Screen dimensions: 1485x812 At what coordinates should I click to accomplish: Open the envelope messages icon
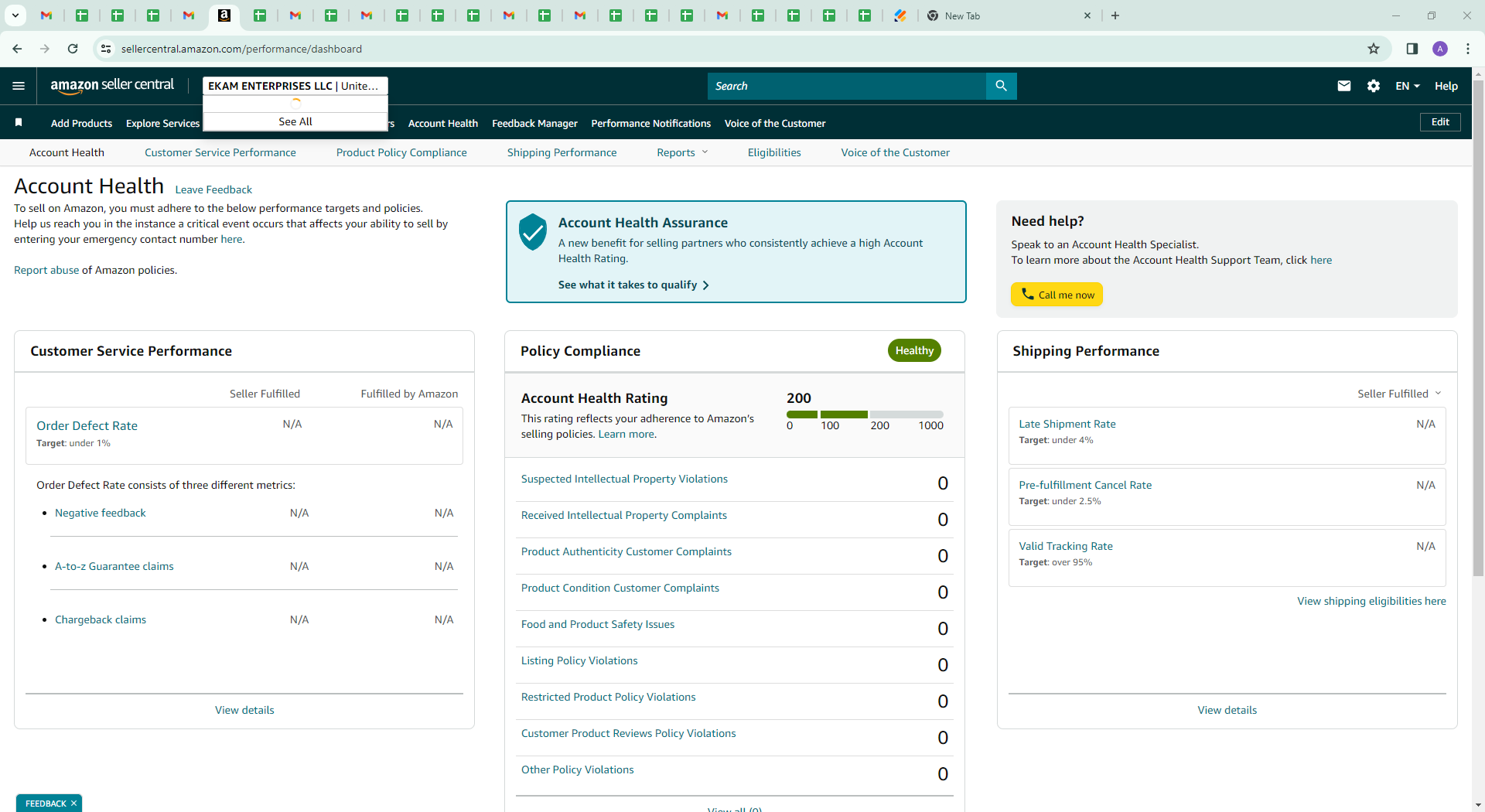[1344, 86]
